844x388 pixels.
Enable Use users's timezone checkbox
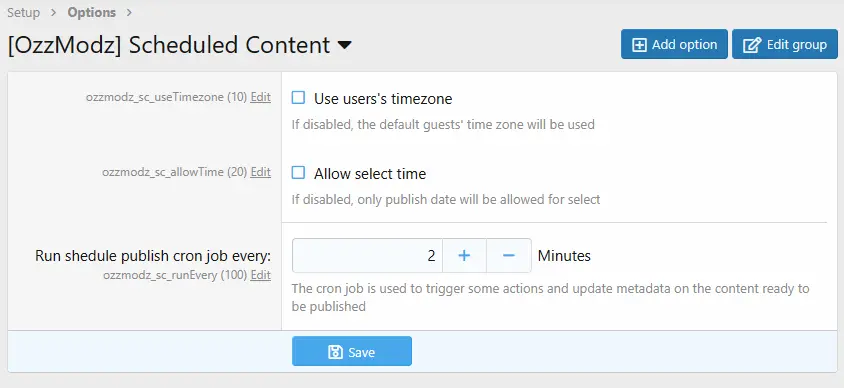(x=298, y=98)
